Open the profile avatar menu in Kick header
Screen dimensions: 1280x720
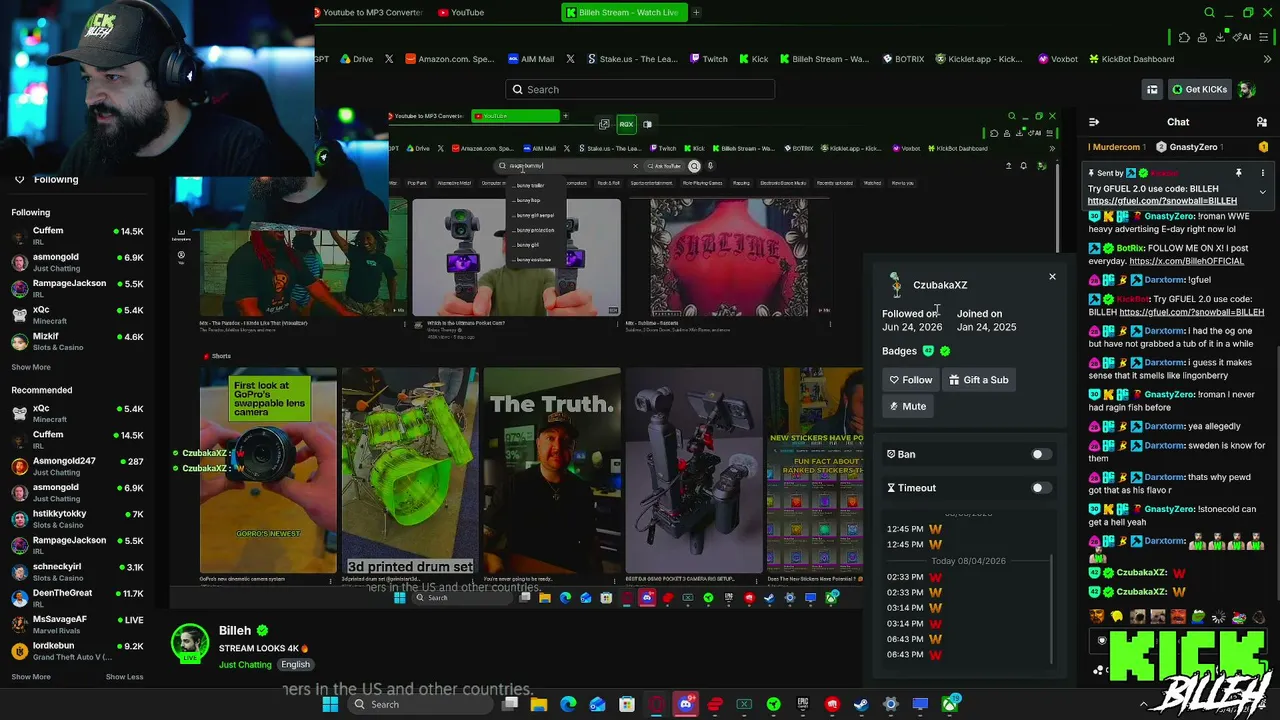[x=1247, y=90]
